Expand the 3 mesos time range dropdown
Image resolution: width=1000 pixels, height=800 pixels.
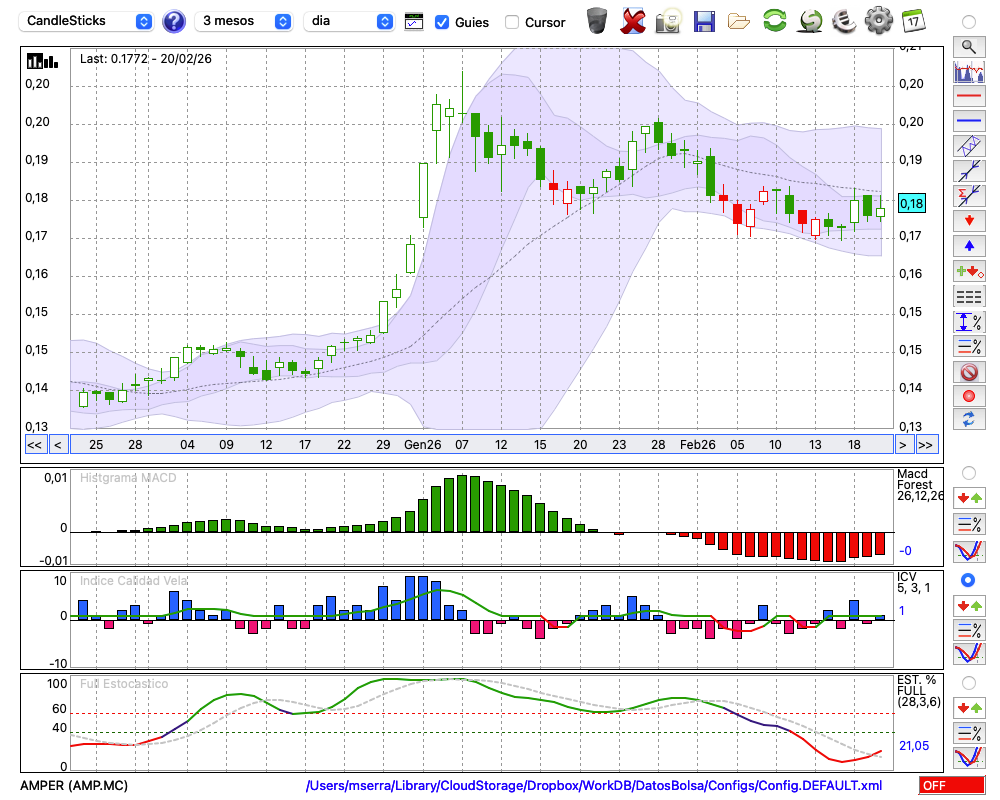tap(246, 21)
